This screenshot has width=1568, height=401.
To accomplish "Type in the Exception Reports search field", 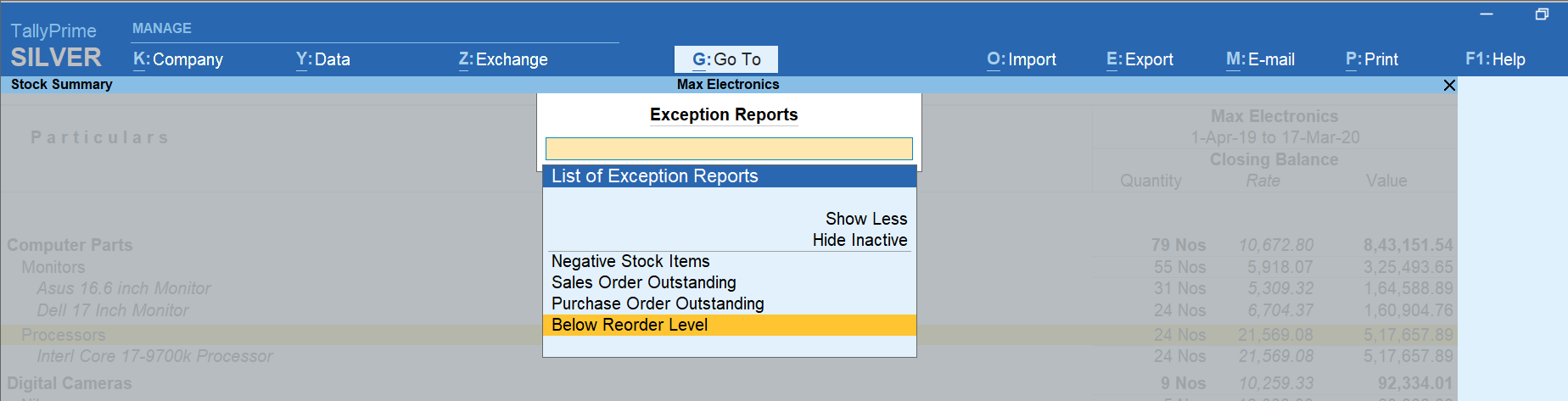I will coord(728,149).
